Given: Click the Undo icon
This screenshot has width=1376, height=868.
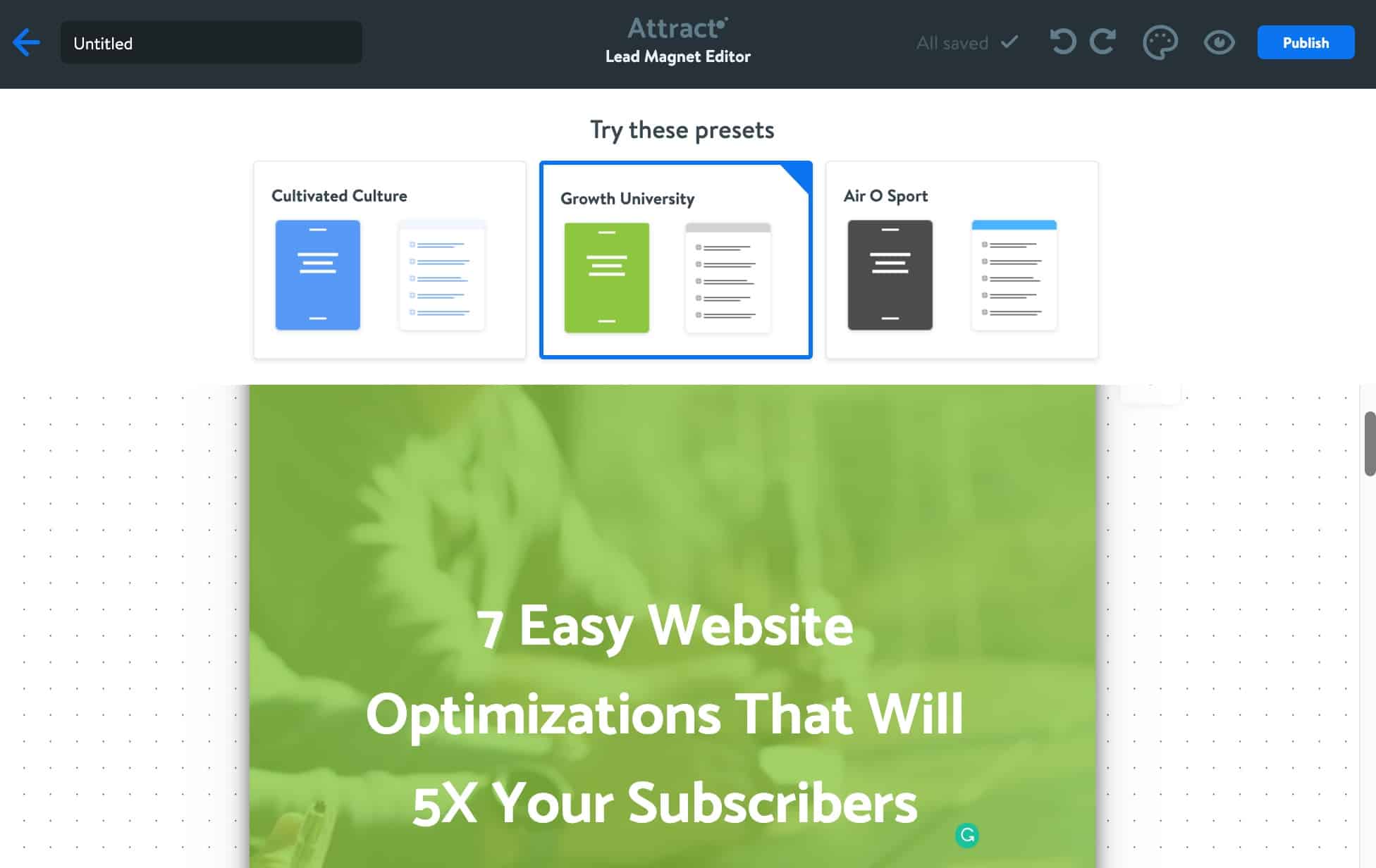Looking at the screenshot, I should point(1062,42).
